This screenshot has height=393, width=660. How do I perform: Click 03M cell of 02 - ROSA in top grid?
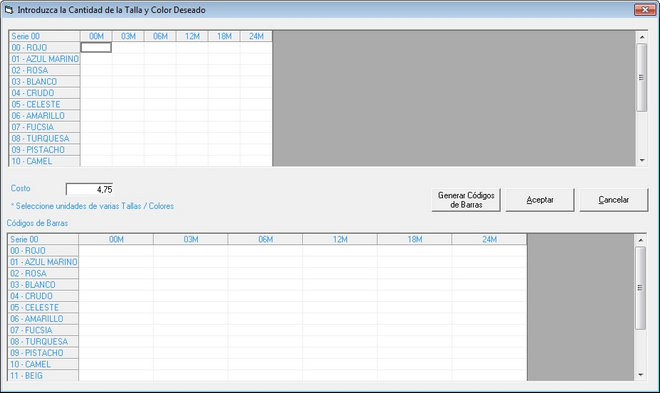coord(128,70)
